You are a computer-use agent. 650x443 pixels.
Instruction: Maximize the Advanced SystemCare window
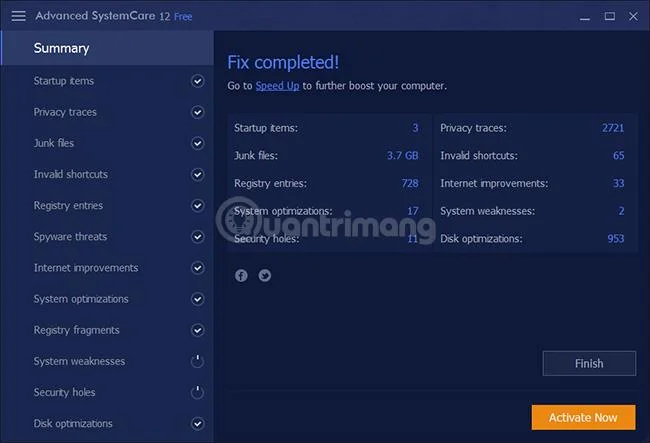point(609,16)
